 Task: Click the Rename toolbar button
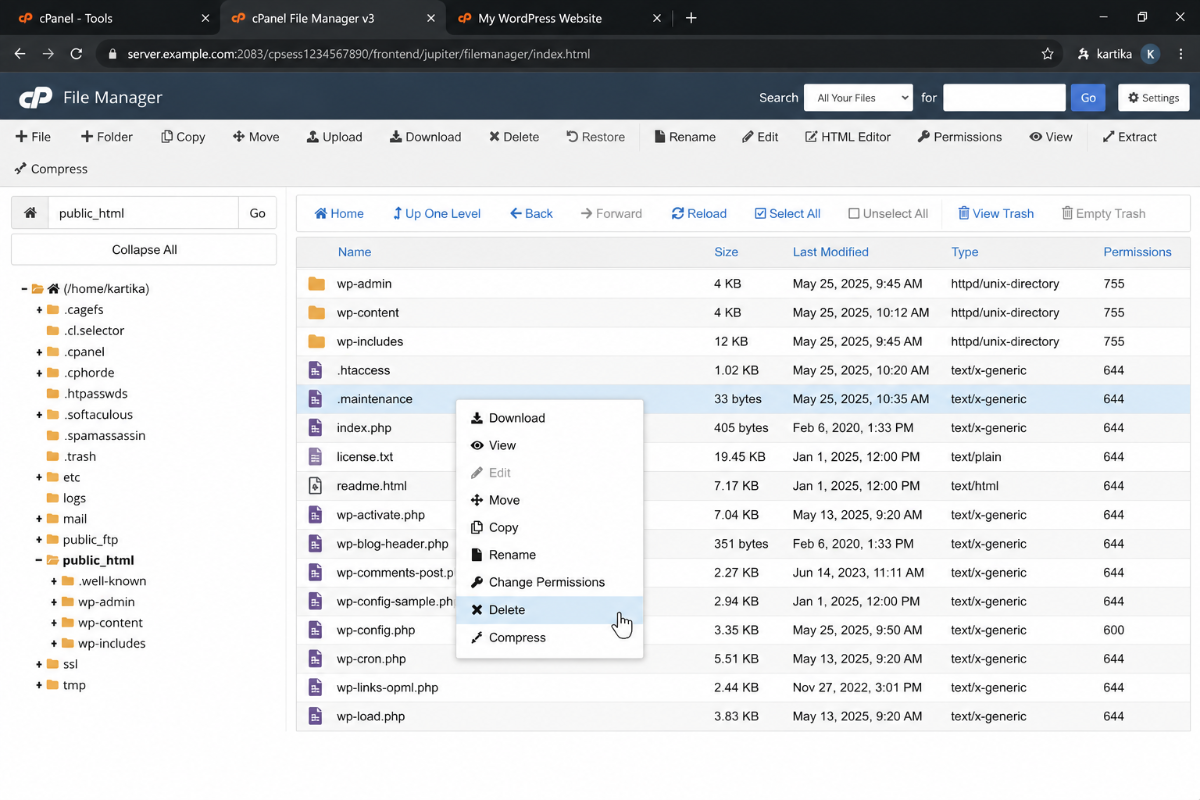[685, 137]
